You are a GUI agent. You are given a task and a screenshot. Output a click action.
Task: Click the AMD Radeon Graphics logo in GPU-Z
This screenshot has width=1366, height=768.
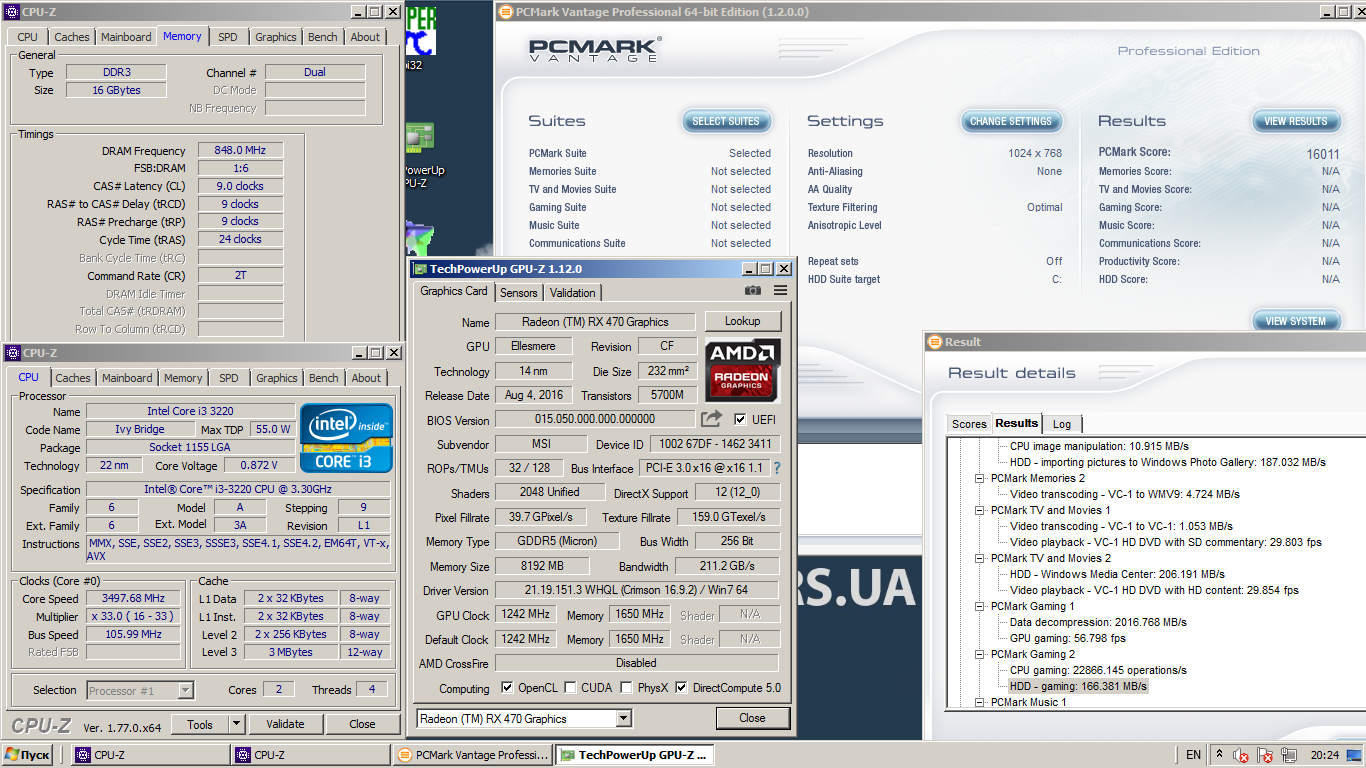tap(743, 370)
